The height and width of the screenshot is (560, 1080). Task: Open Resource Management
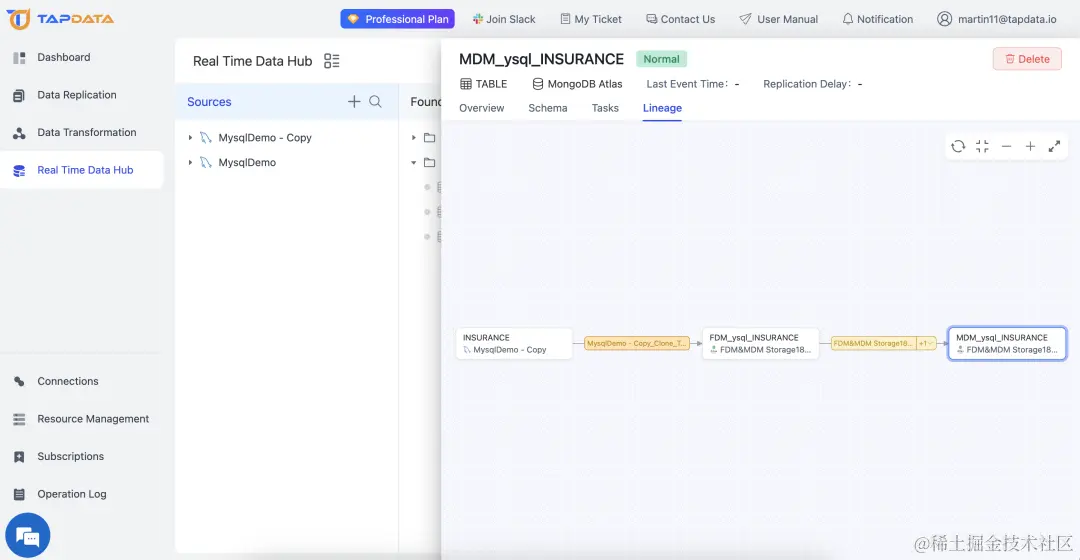93,419
